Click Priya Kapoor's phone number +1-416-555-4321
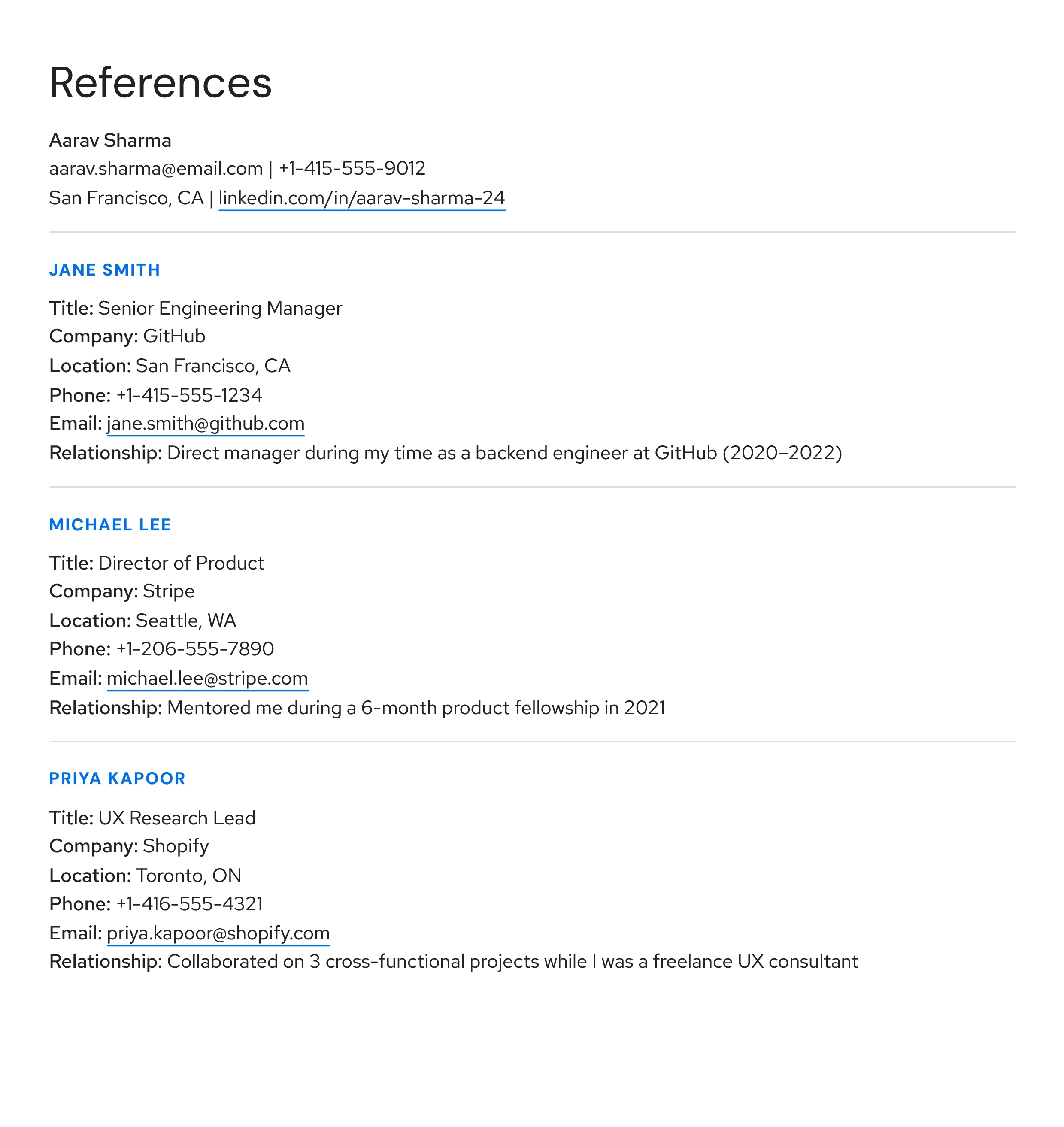This screenshot has height=1127, width=1064. click(x=189, y=903)
